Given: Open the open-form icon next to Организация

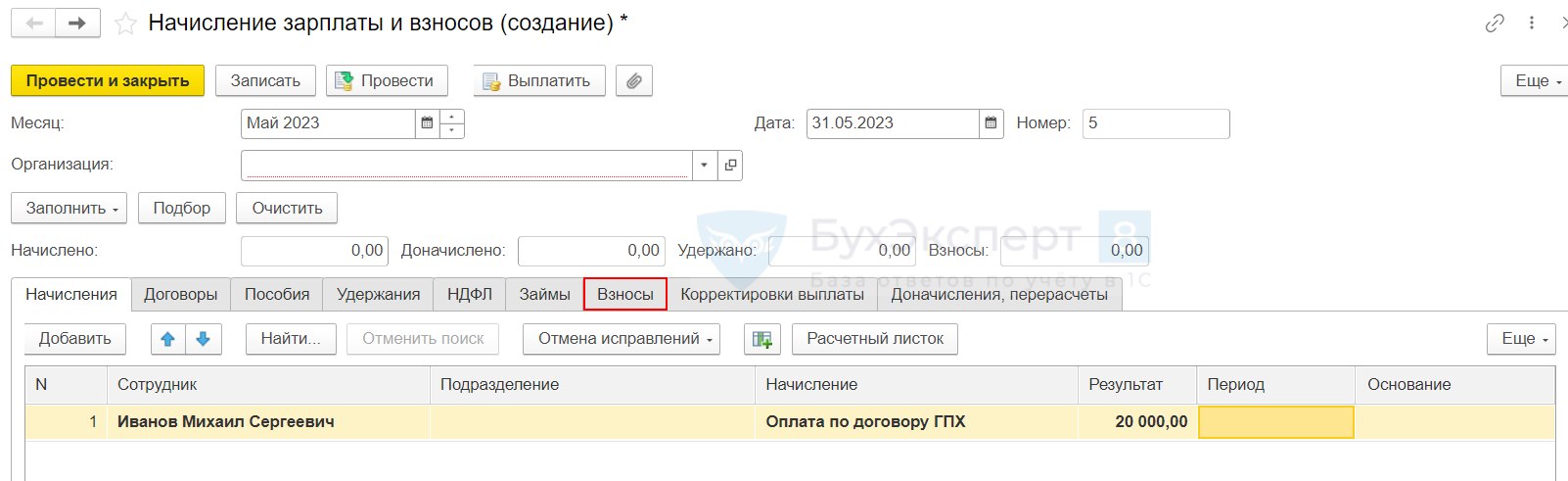Looking at the screenshot, I should point(730,166).
